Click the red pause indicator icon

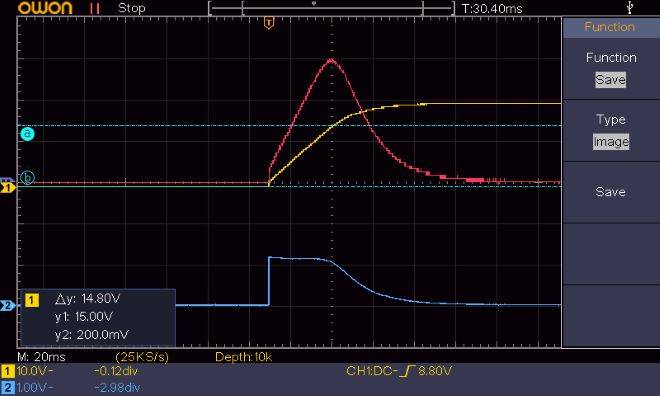(95, 8)
